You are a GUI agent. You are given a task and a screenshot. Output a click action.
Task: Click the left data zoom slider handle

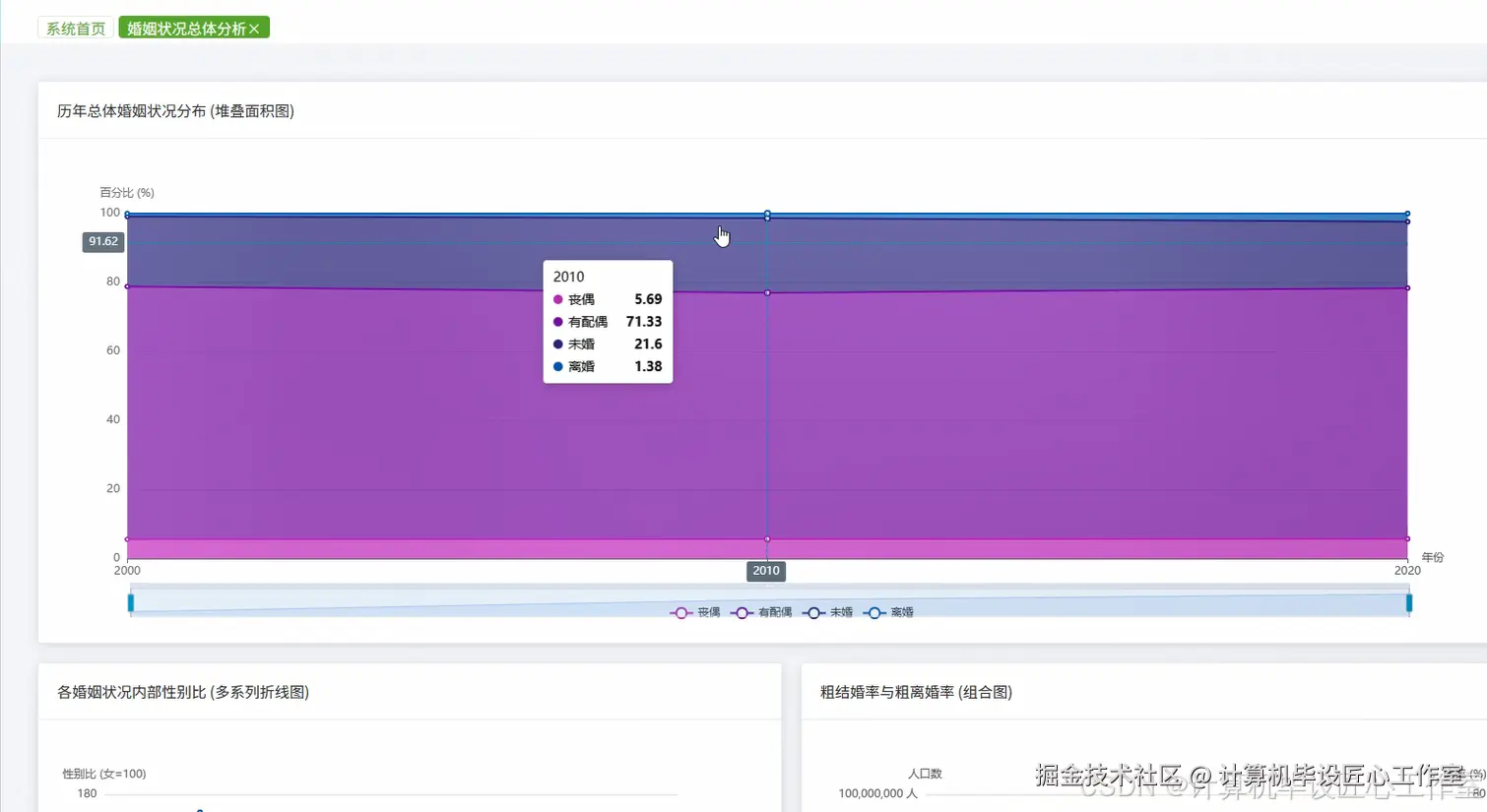coord(130,602)
